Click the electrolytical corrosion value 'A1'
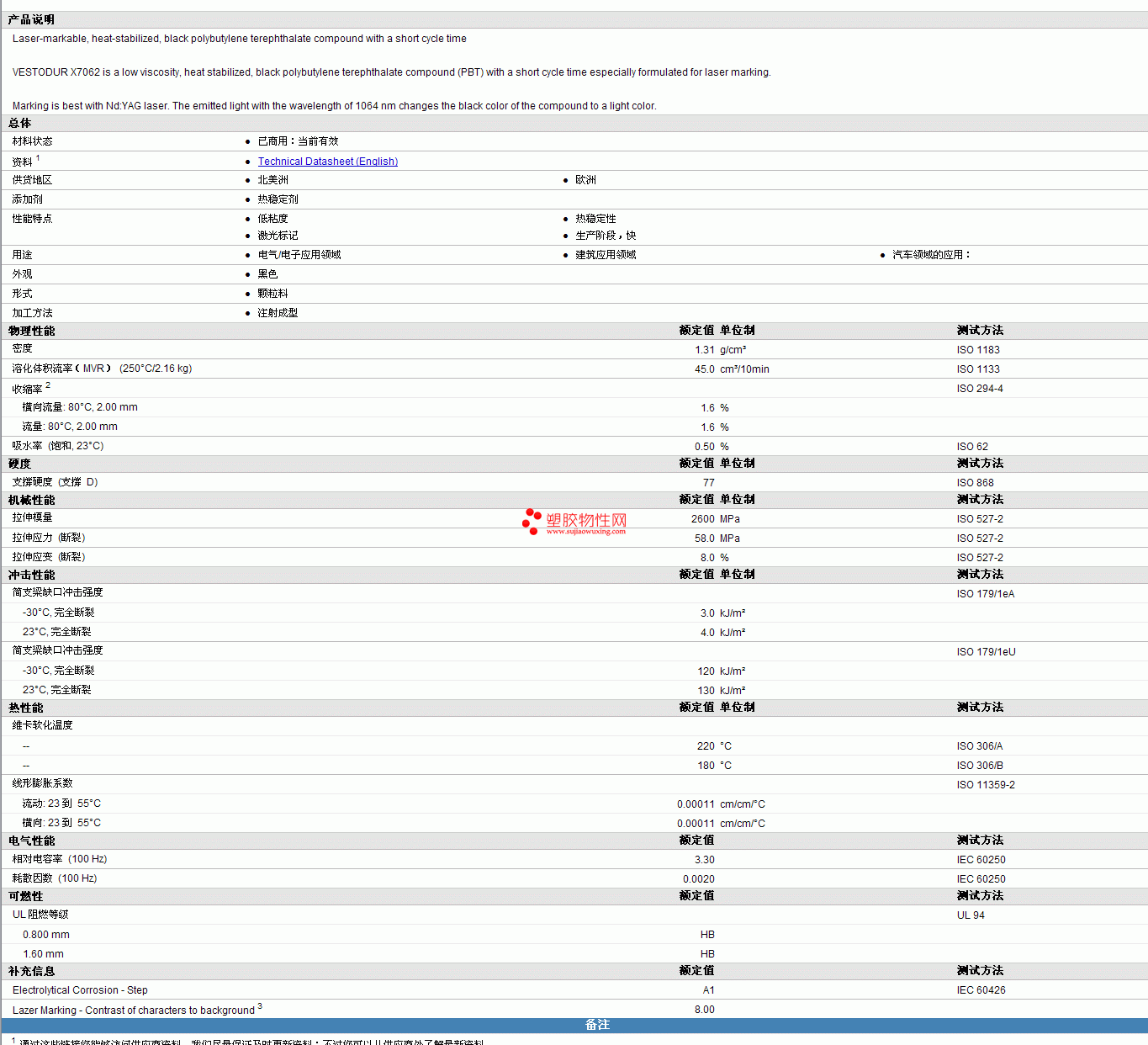The height and width of the screenshot is (1045, 1148). point(709,990)
